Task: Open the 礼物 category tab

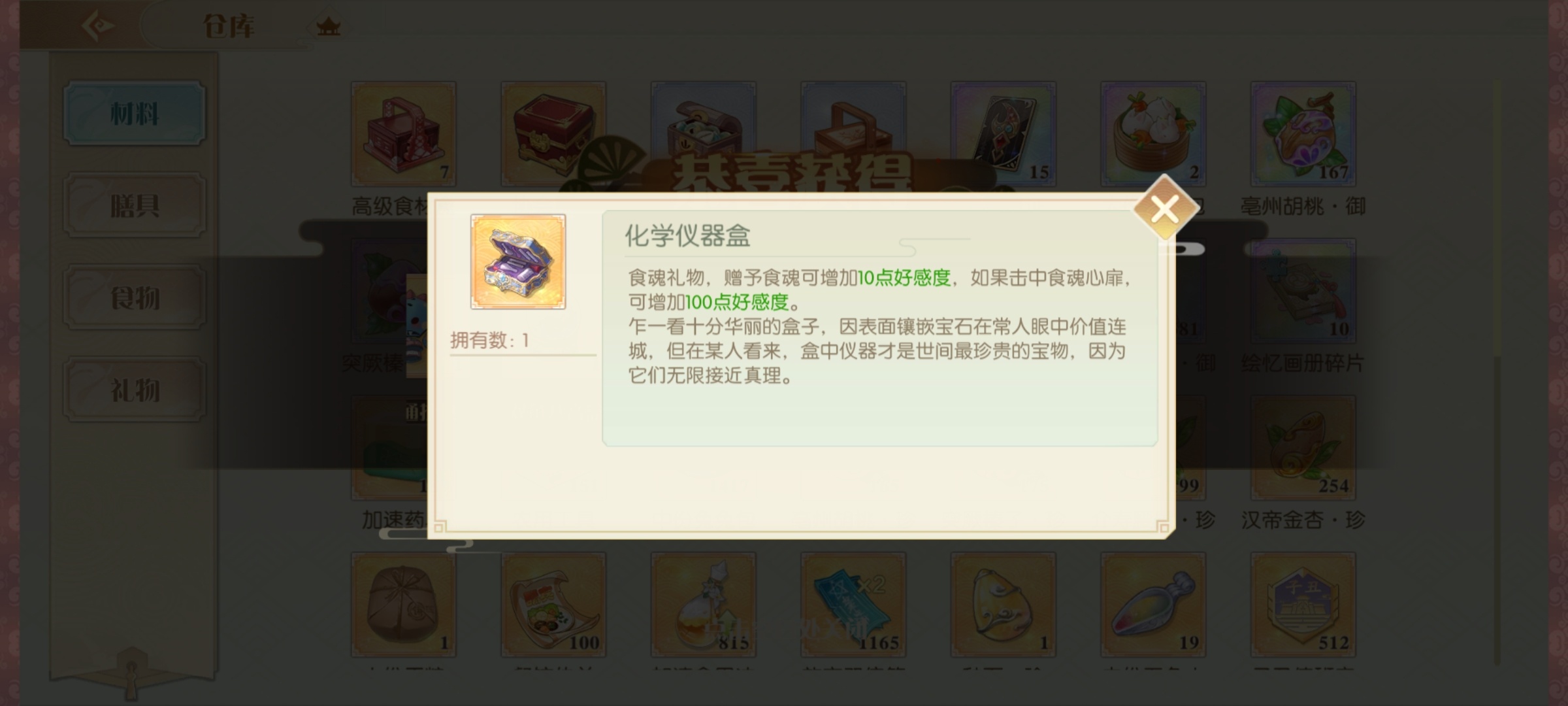Action: coord(135,390)
